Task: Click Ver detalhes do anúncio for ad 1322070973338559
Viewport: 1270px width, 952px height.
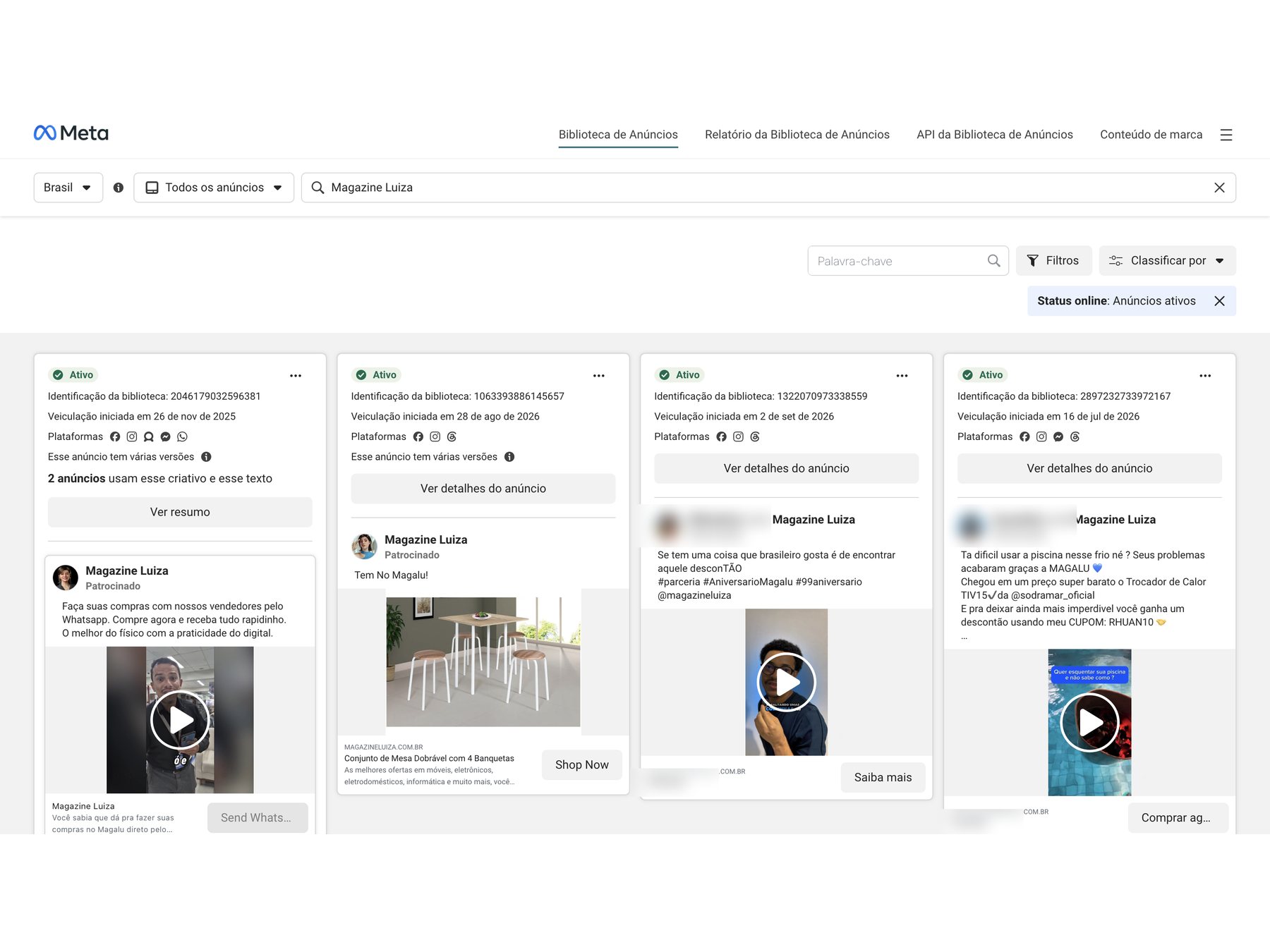Action: click(x=786, y=468)
